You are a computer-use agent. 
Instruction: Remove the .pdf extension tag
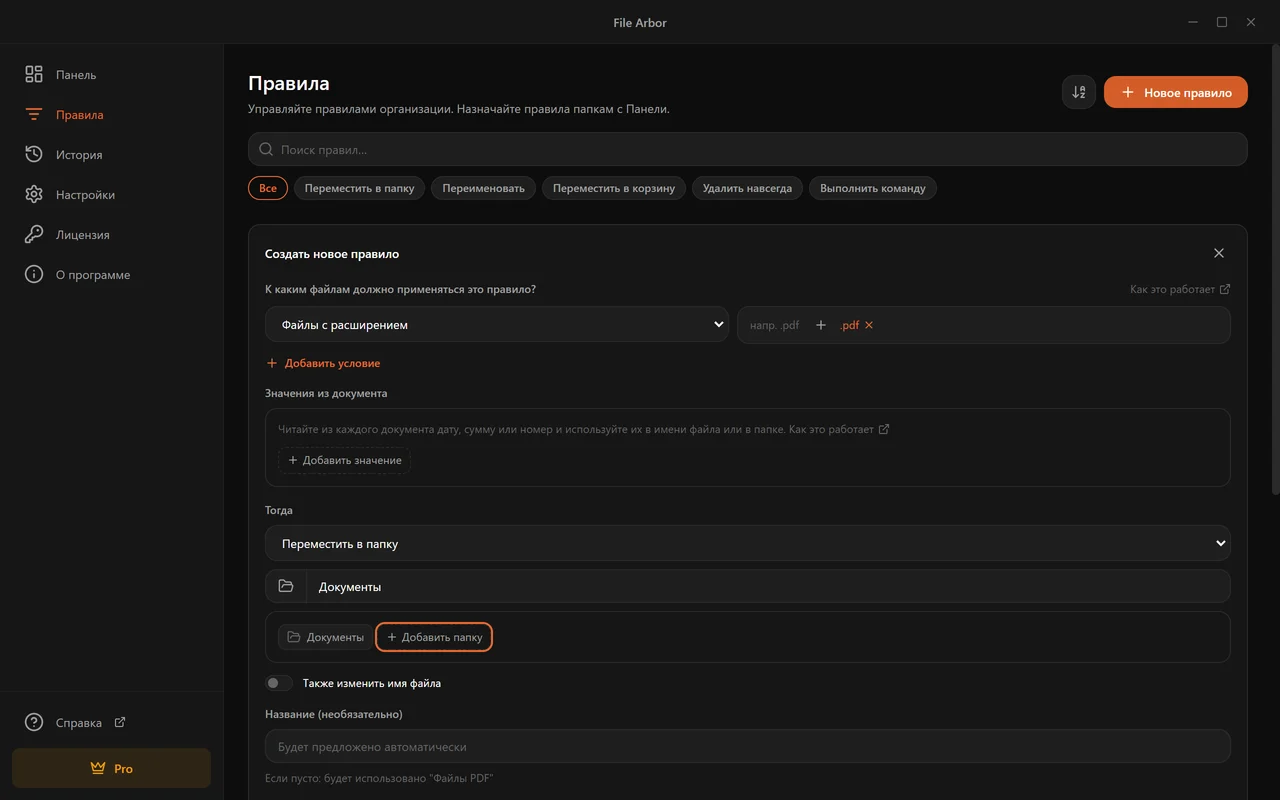pyautogui.click(x=869, y=325)
